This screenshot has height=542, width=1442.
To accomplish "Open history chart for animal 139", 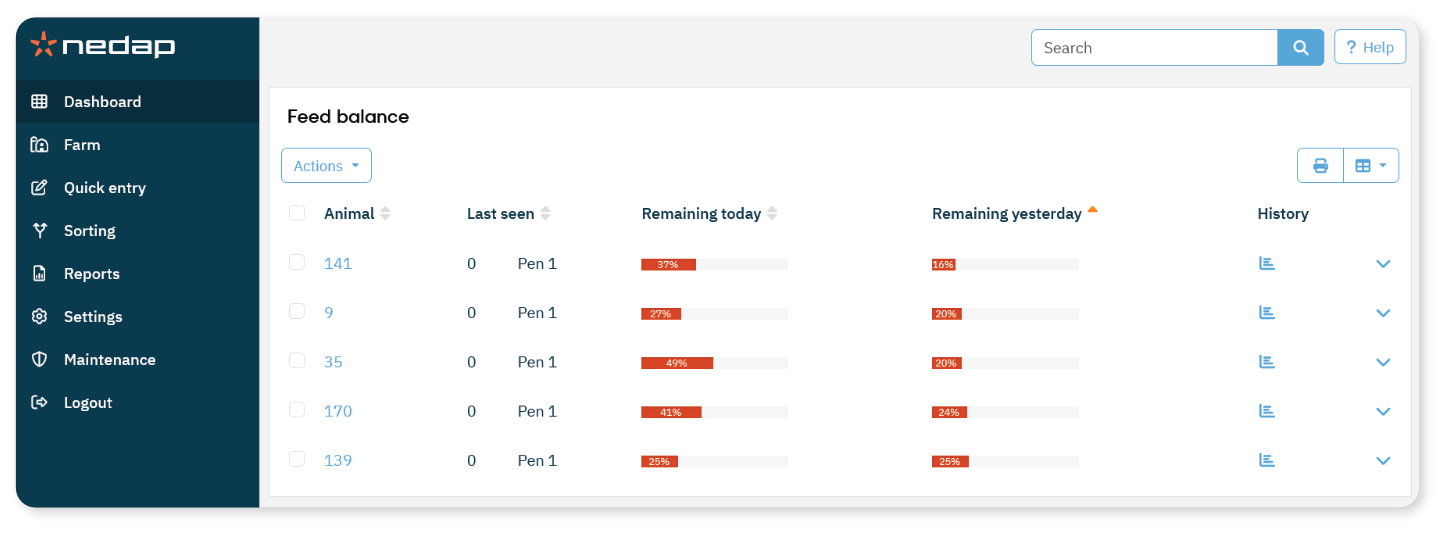I will click(1267, 460).
